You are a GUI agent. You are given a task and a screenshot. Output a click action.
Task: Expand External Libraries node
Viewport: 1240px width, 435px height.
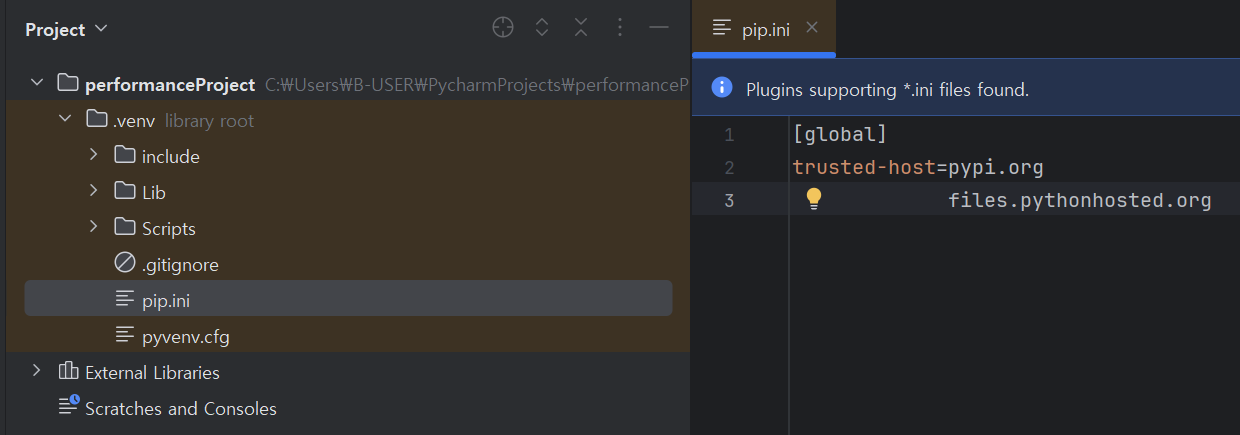(x=37, y=371)
